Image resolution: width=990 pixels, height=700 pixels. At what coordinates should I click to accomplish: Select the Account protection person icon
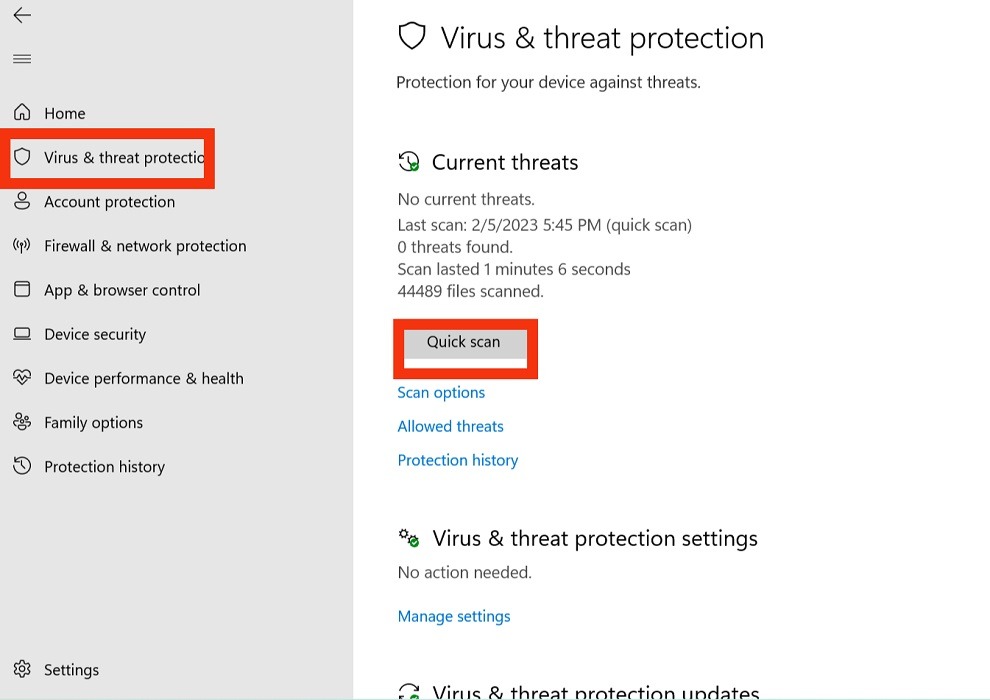[x=22, y=201]
